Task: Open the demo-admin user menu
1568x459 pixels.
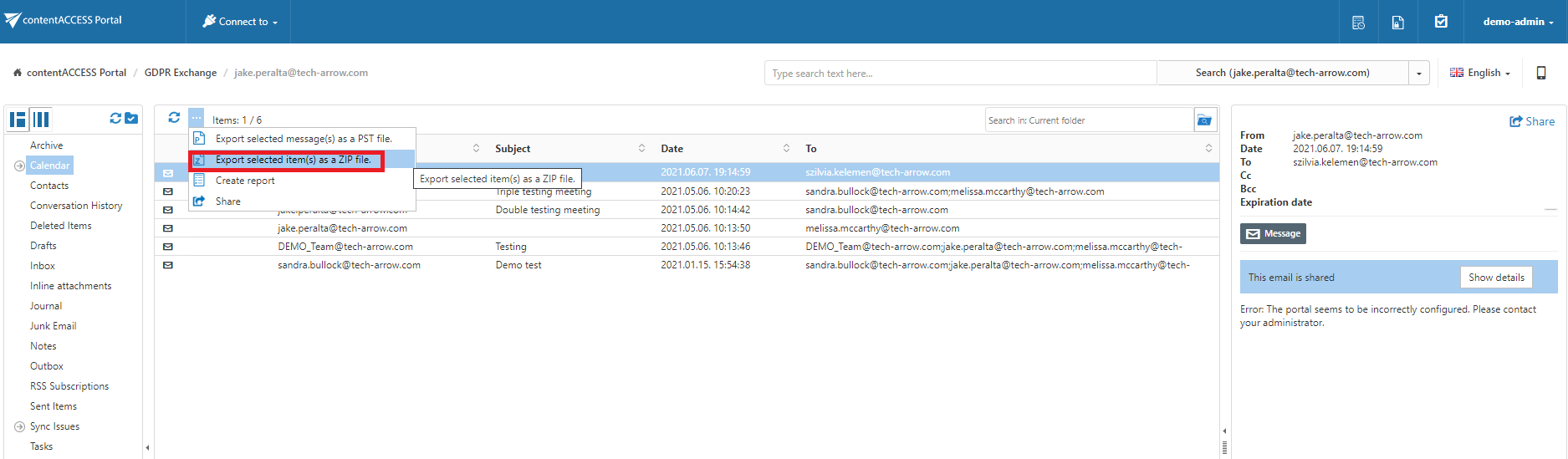Action: [1518, 22]
